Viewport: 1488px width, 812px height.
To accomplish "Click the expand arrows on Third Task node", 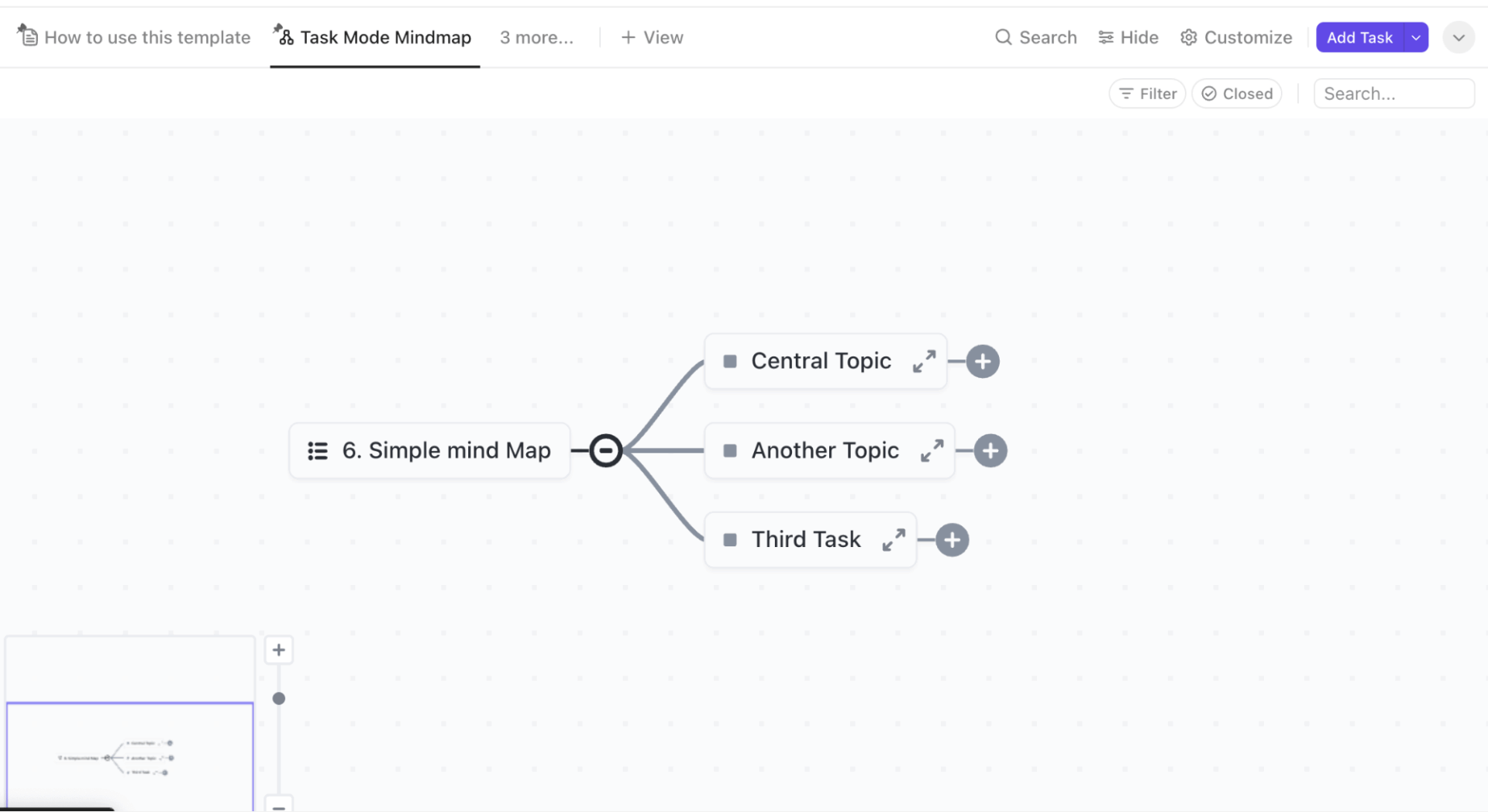I will (895, 540).
